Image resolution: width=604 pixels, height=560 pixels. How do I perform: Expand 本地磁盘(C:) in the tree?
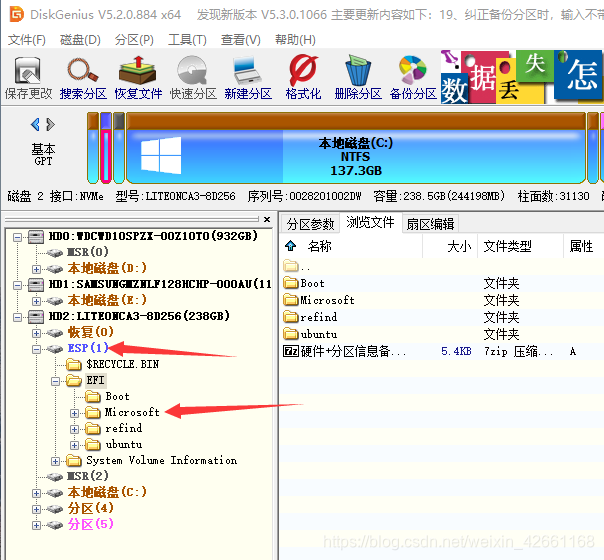click(x=37, y=493)
